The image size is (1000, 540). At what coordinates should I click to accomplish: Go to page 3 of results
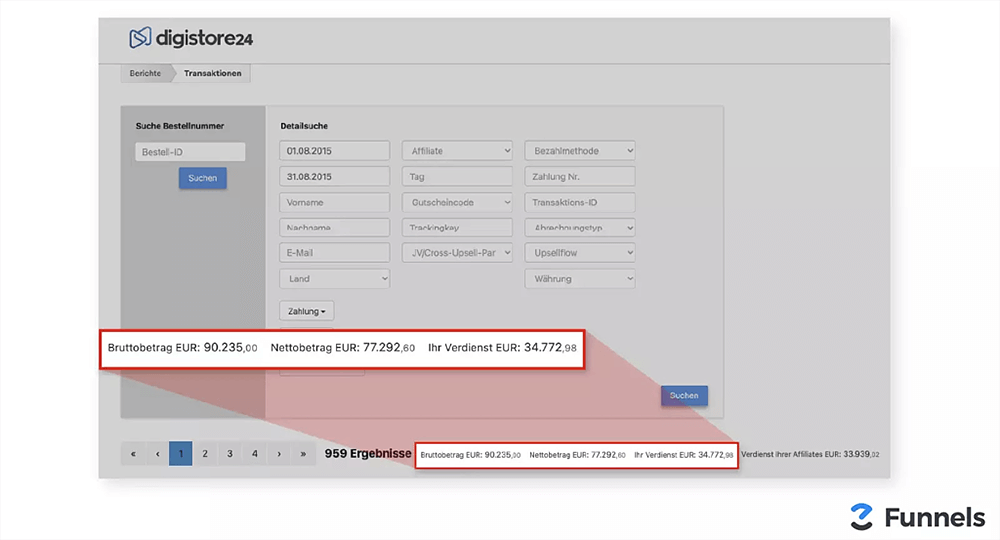230,453
